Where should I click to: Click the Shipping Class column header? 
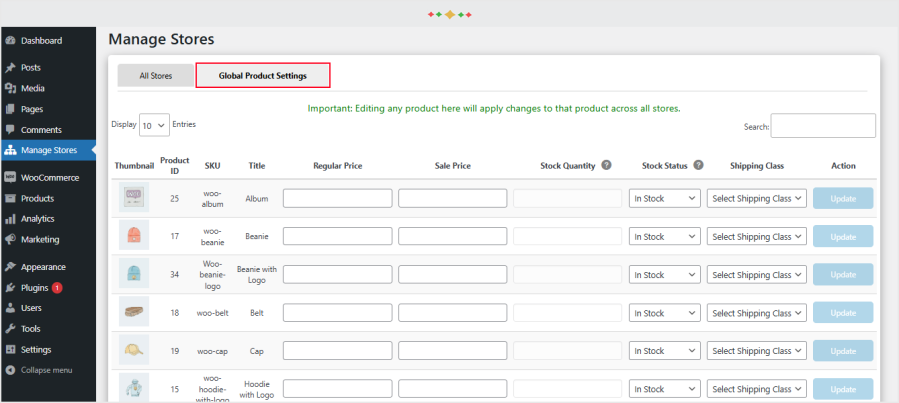coord(757,166)
